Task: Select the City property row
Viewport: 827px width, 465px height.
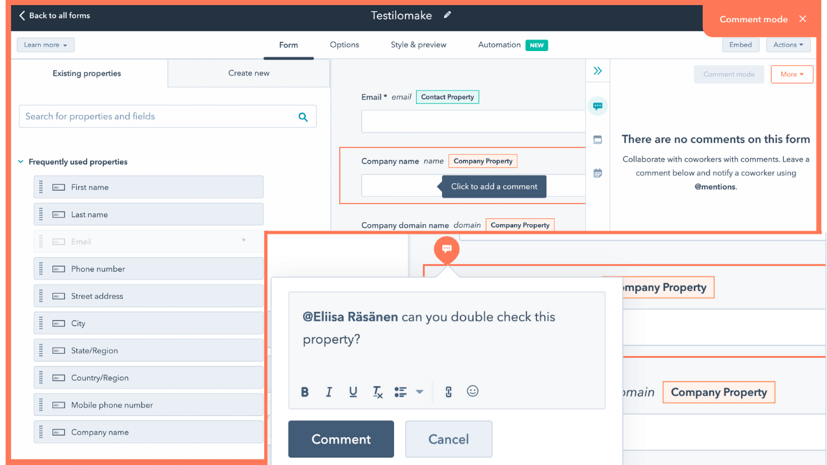Action: [x=149, y=323]
